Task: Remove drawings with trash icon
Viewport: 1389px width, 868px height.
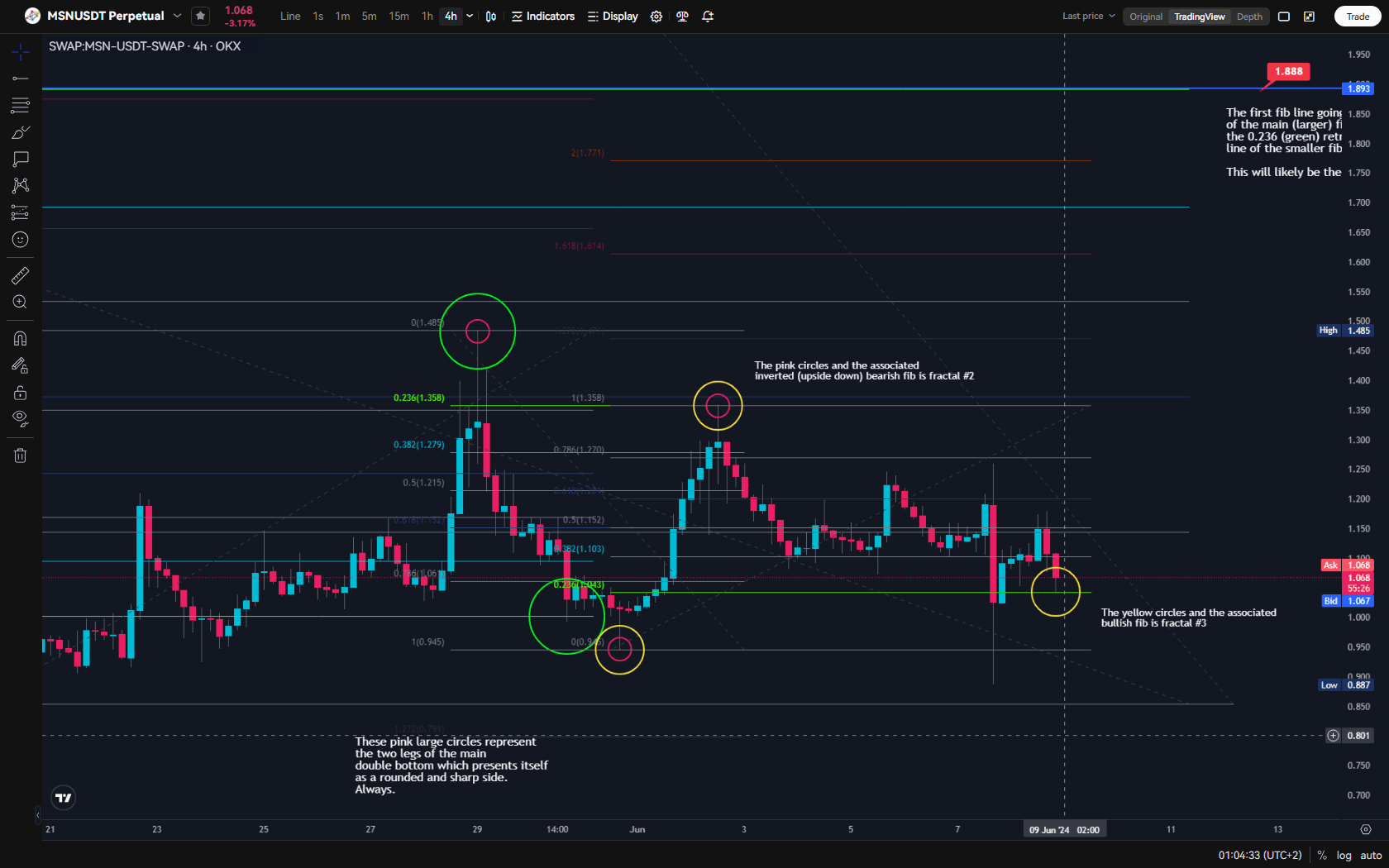Action: click(21, 455)
